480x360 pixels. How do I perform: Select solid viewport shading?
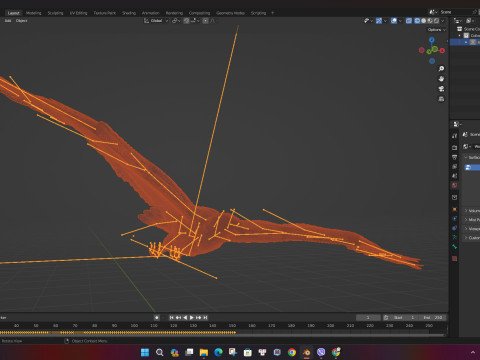424,21
